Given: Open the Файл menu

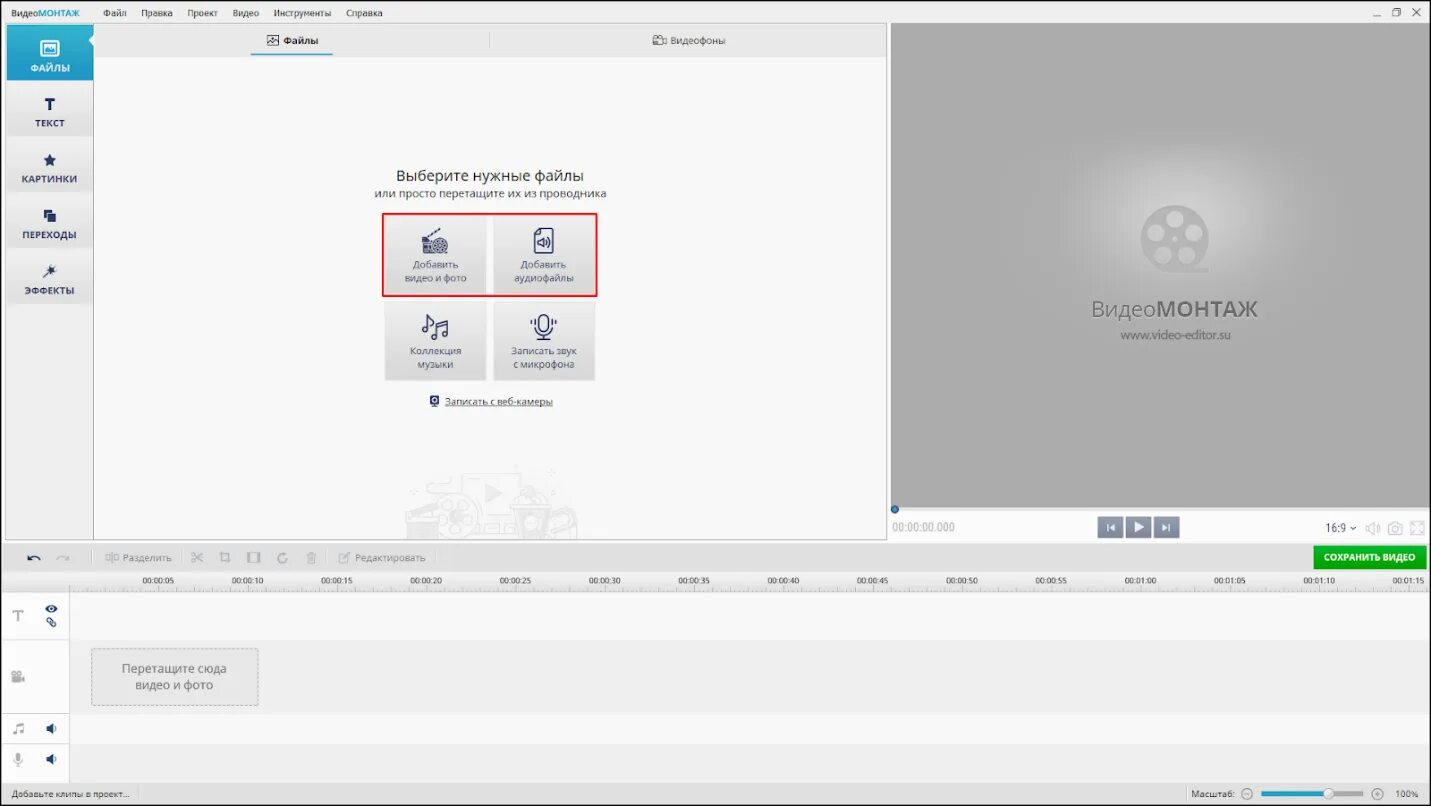Looking at the screenshot, I should (x=115, y=13).
